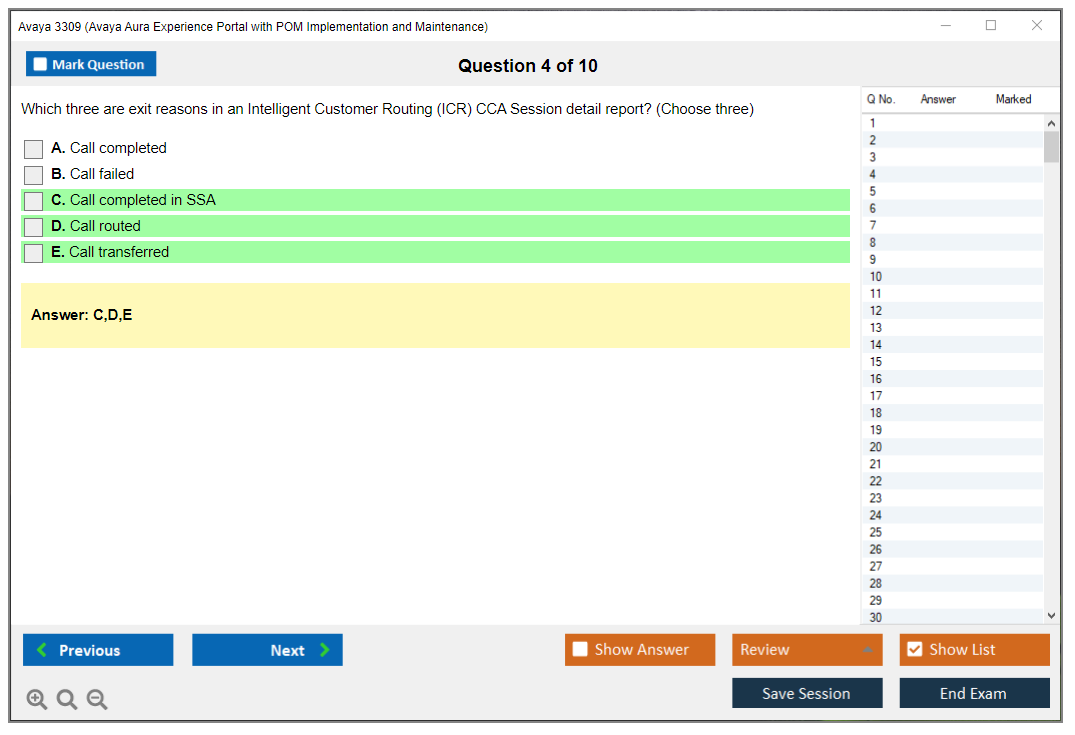Viewport: 1075px width, 735px height.
Task: Open the Review dropdown menu
Action: point(807,650)
